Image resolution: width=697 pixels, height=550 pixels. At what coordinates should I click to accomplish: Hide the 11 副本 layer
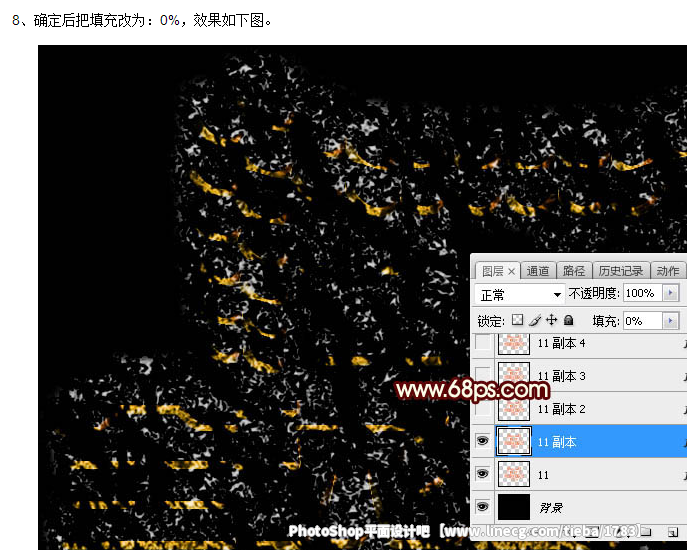point(482,441)
